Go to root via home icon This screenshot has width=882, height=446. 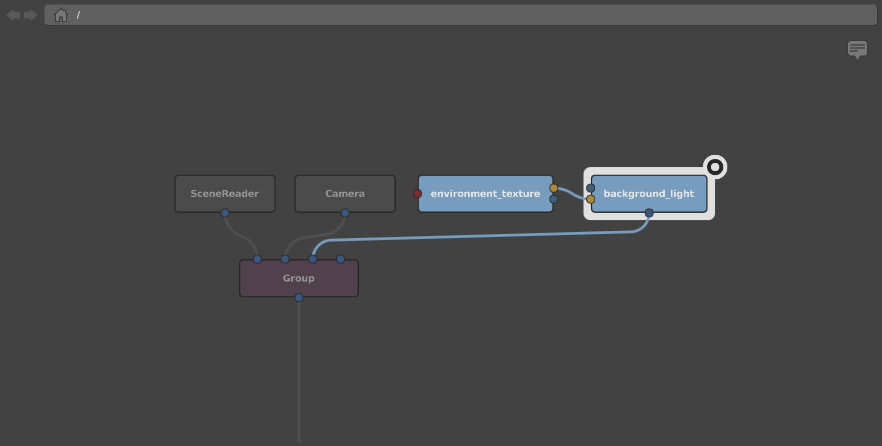61,15
